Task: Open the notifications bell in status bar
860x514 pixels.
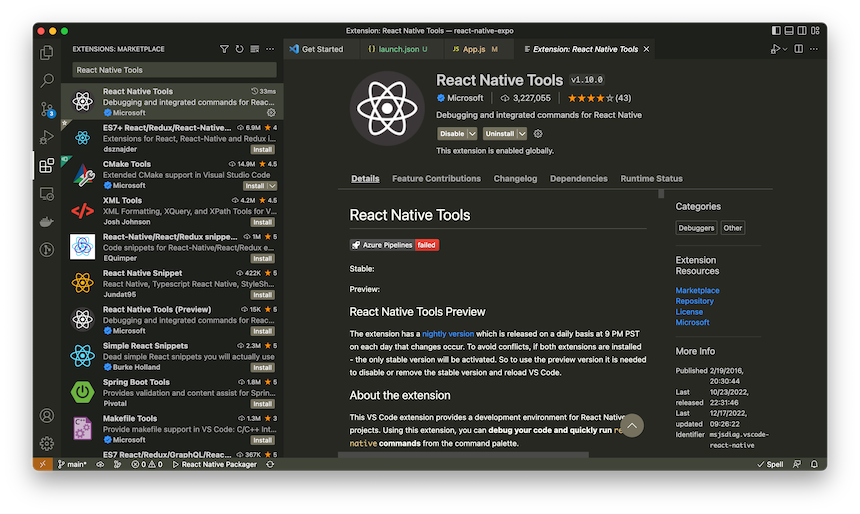Action: [x=814, y=464]
